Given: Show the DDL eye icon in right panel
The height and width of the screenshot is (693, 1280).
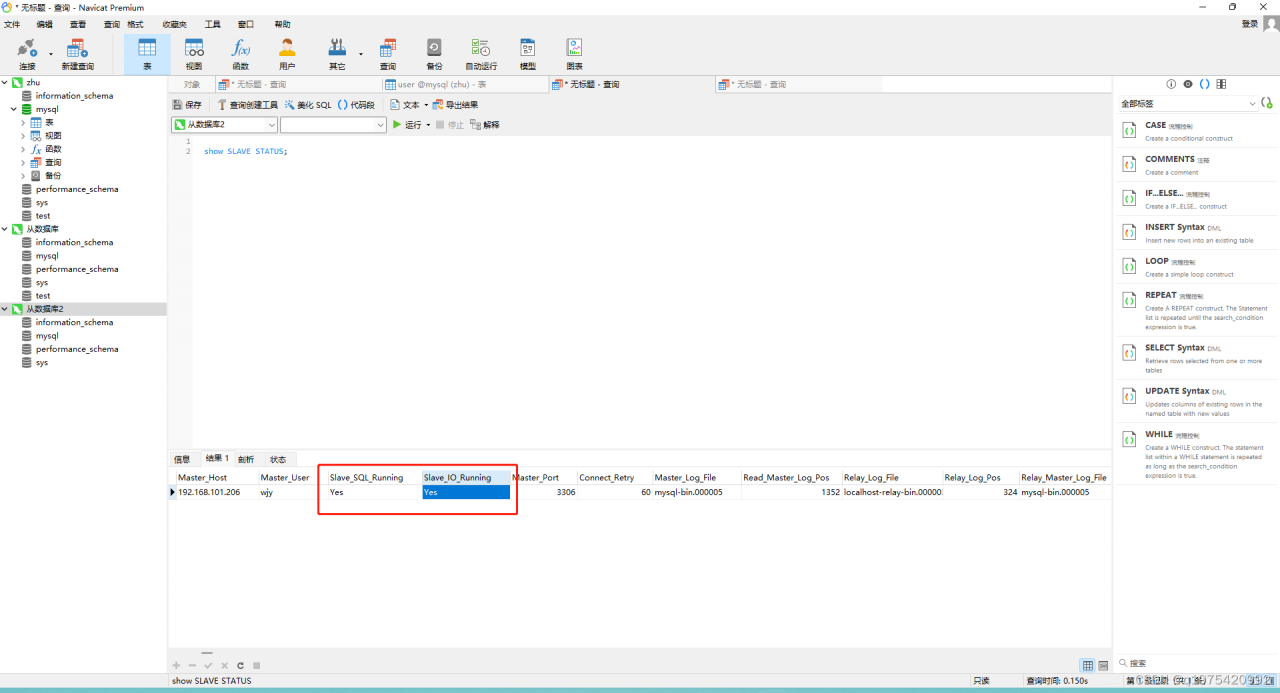Looking at the screenshot, I should click(1188, 84).
